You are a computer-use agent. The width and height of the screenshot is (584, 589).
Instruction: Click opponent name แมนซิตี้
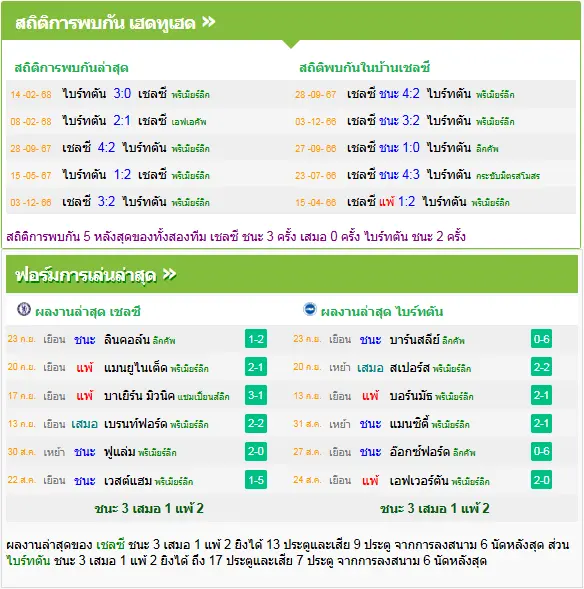click(409, 423)
